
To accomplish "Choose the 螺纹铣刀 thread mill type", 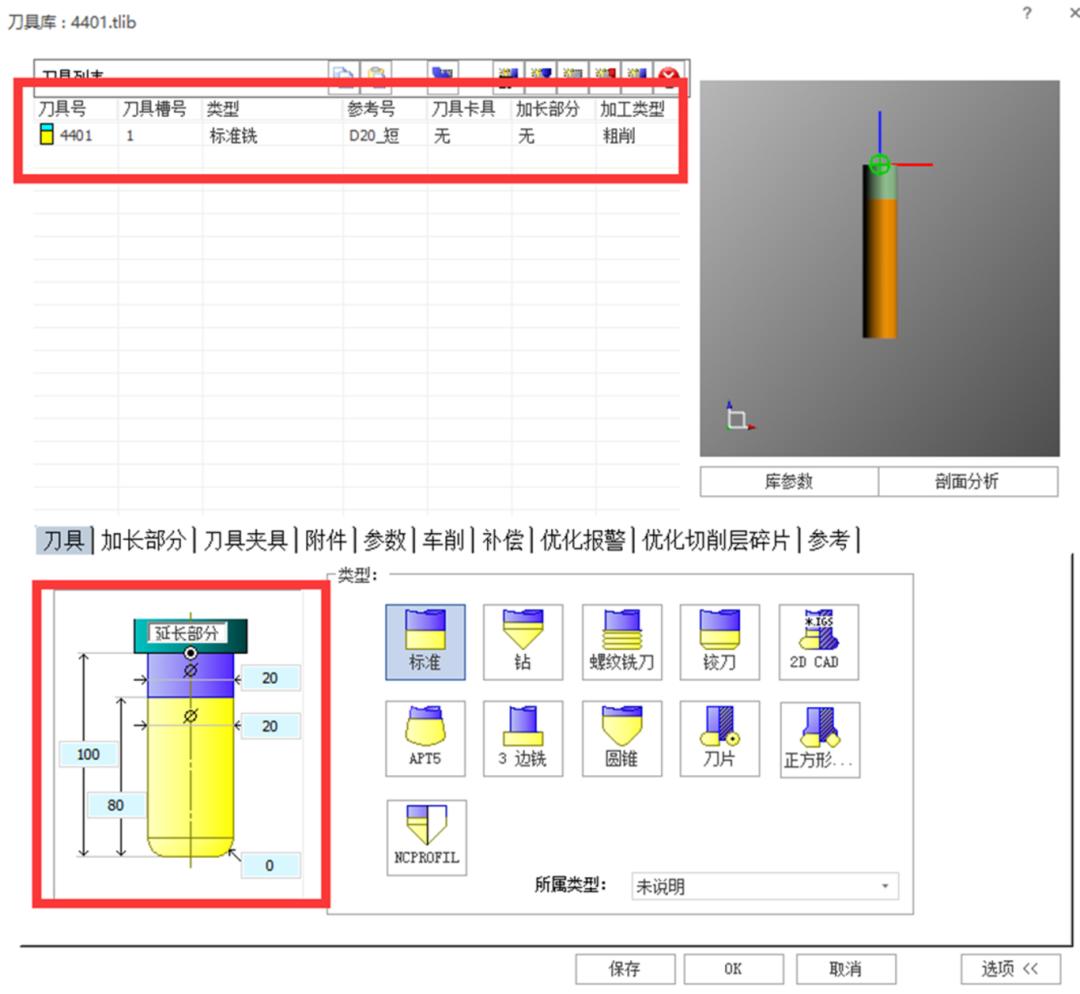I will coord(622,642).
